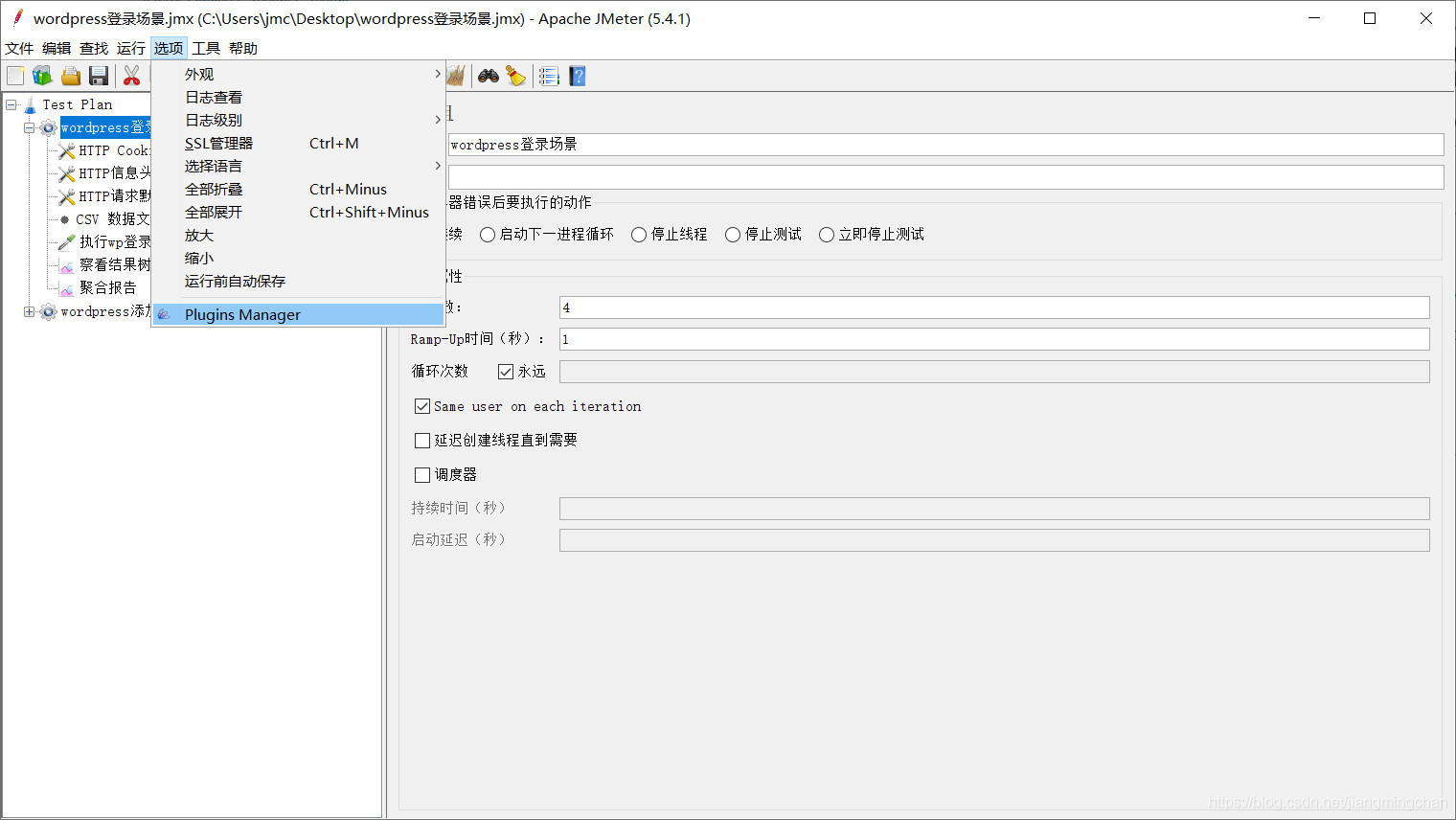Select the 停止测试 radio option
Viewport: 1456px width, 820px height.
[733, 235]
